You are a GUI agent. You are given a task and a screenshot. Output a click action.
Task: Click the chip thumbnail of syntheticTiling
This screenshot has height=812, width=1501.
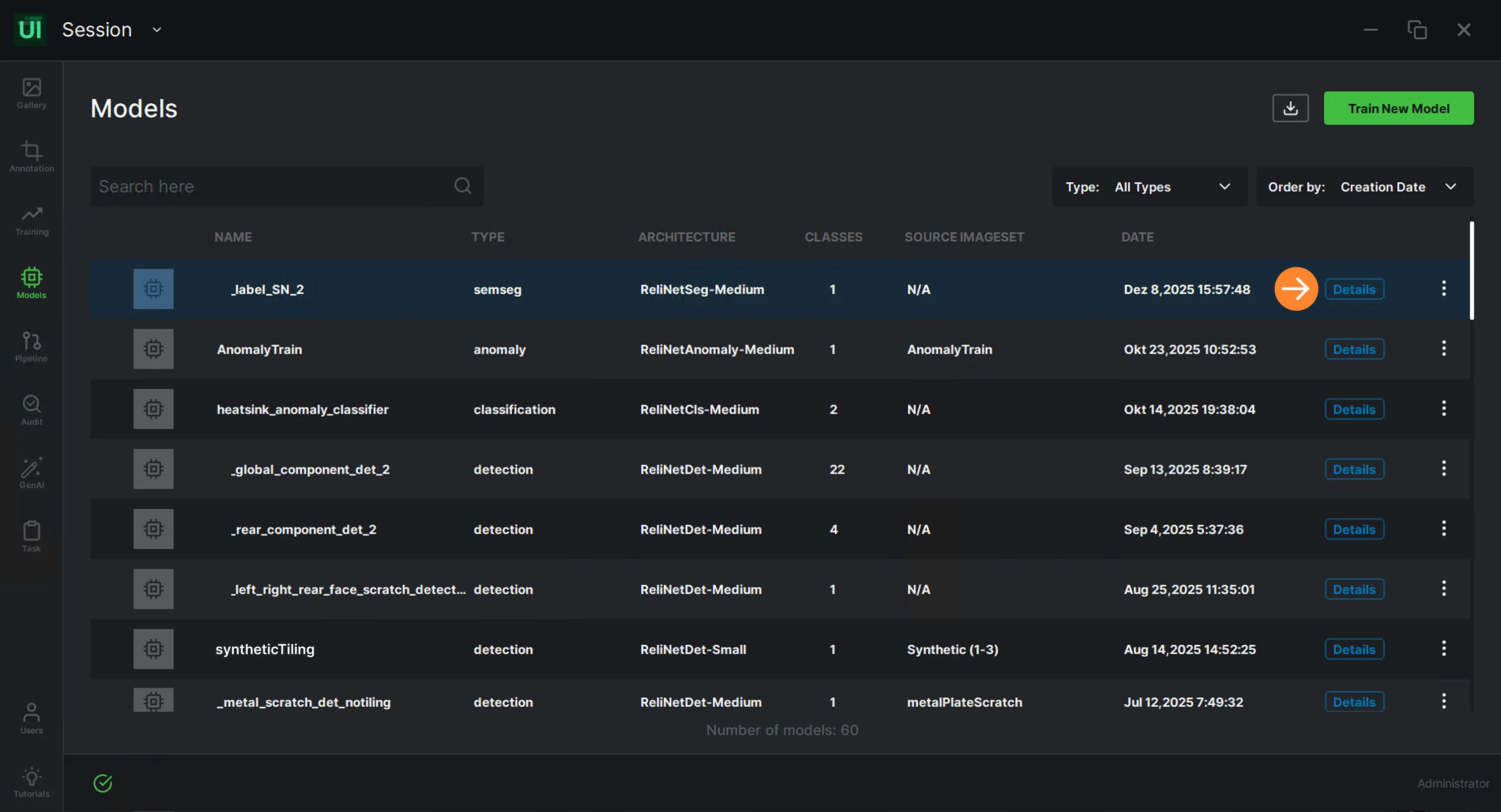point(153,649)
